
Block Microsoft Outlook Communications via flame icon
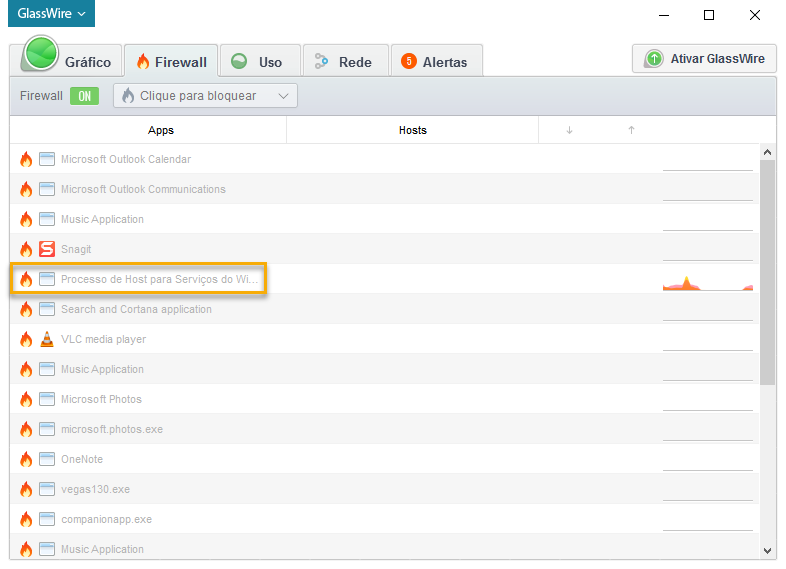(x=26, y=189)
